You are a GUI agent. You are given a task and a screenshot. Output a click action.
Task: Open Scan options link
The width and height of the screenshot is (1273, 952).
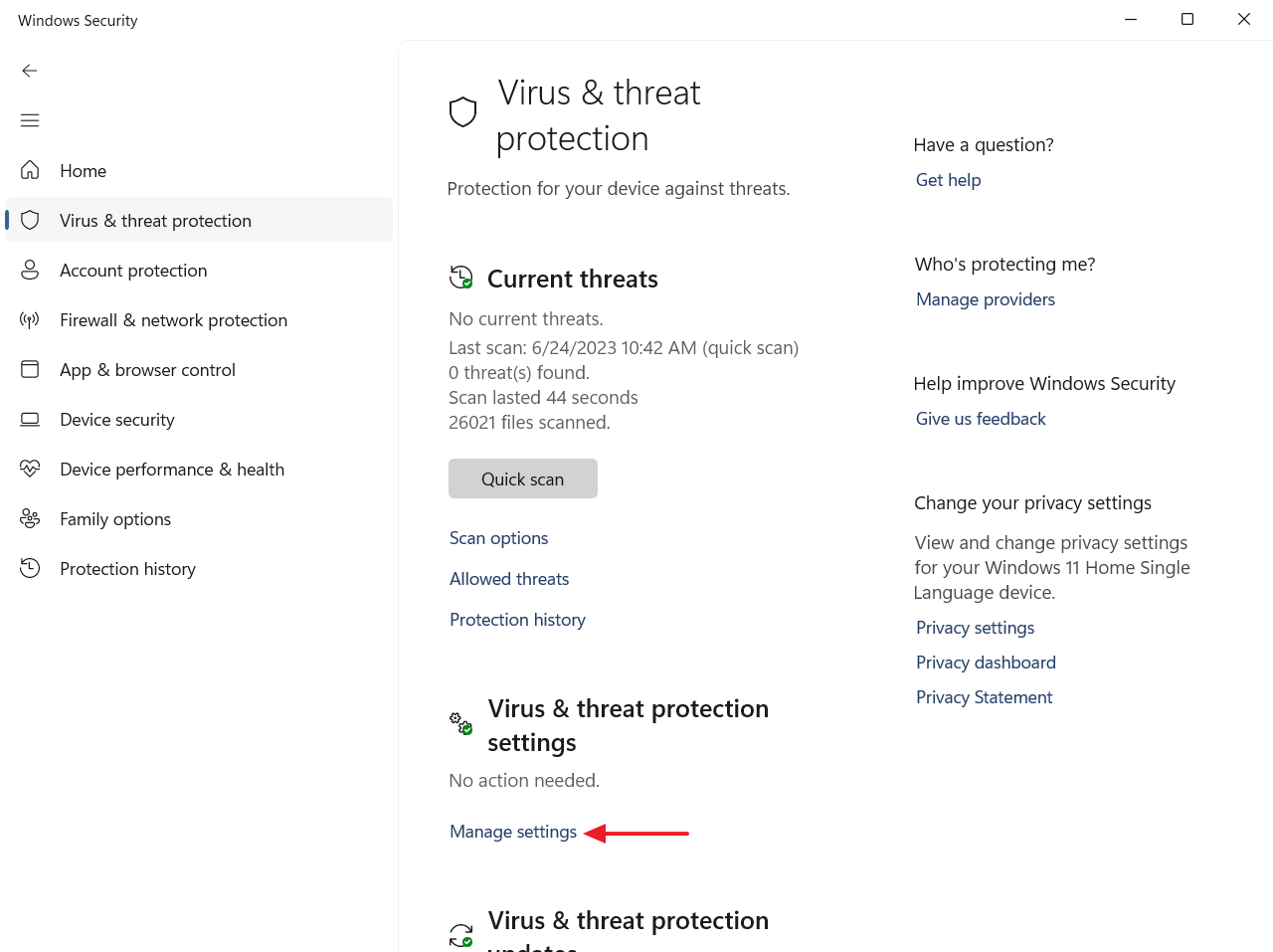498,538
